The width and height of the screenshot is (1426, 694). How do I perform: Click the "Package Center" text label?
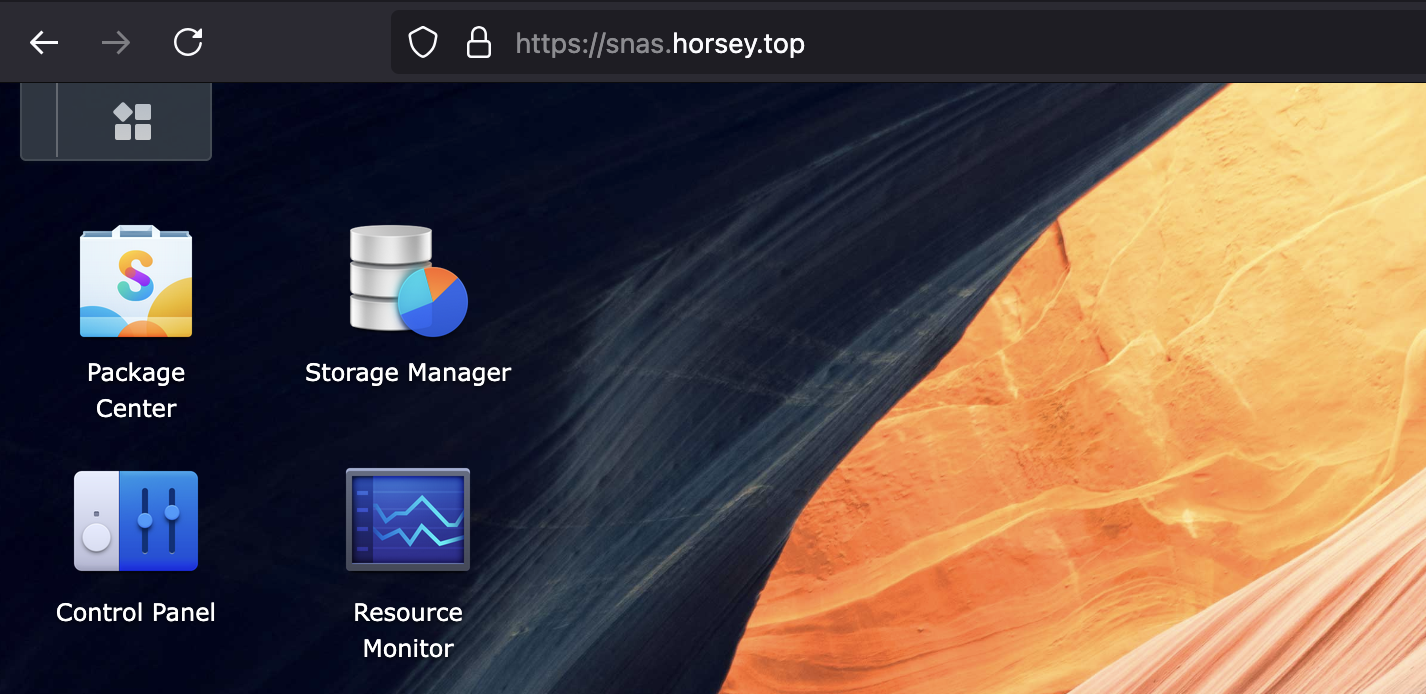click(136, 390)
